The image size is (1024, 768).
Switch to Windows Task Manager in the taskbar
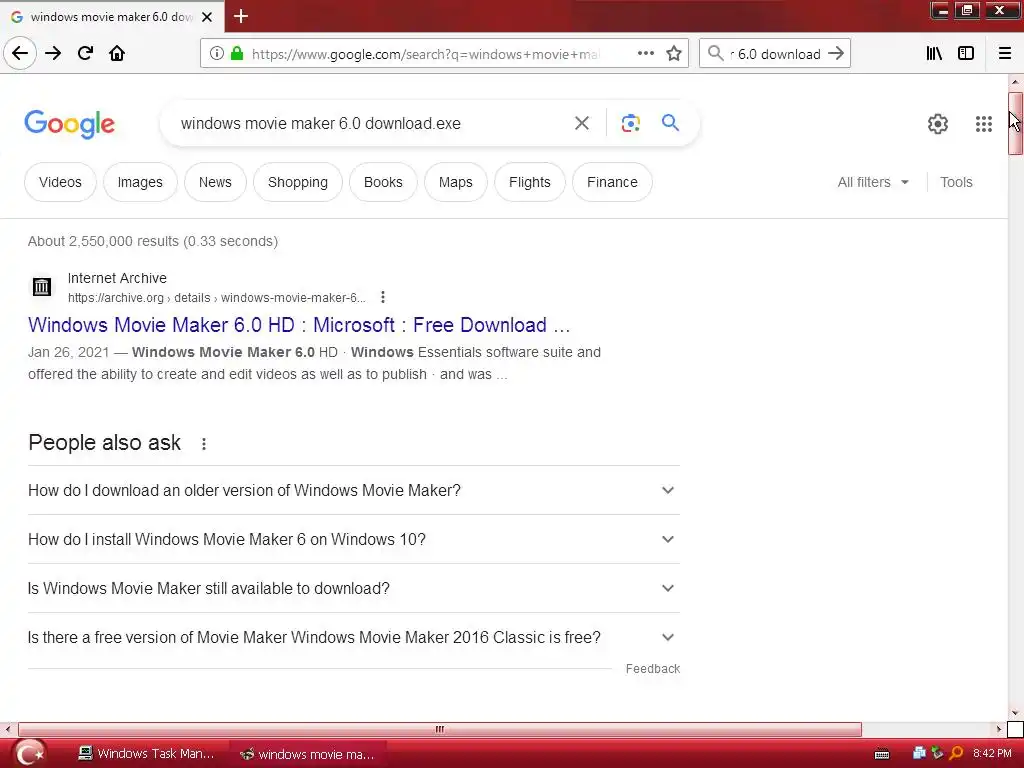(x=146, y=754)
